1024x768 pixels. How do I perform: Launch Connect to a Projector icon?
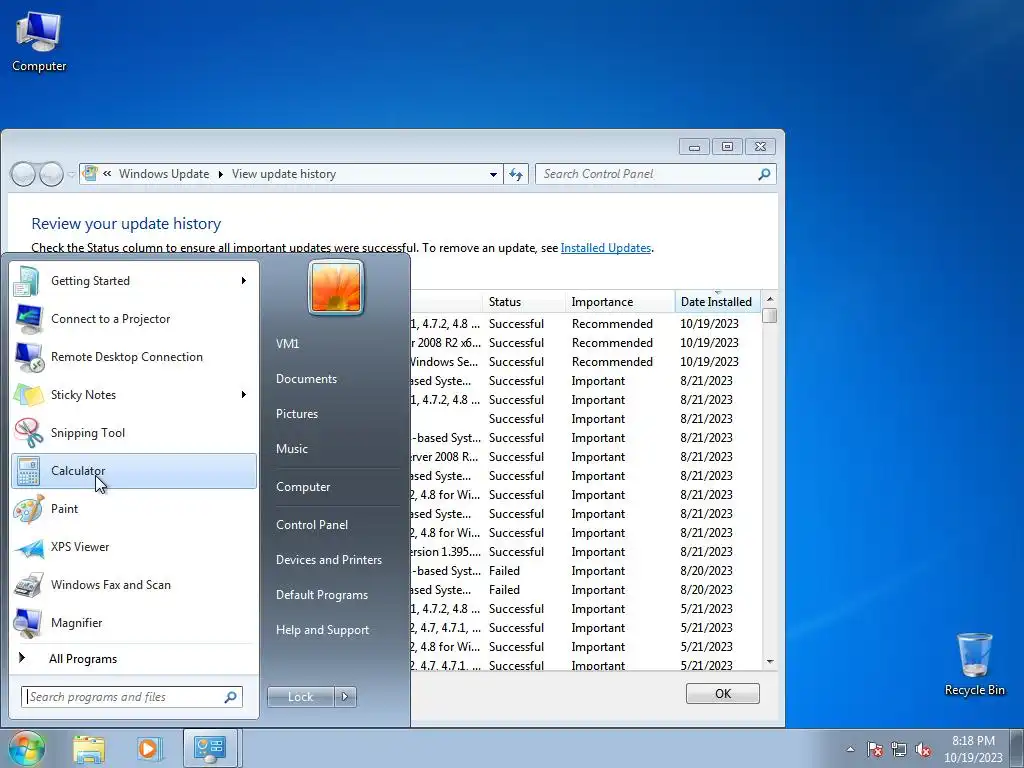pyautogui.click(x=28, y=319)
